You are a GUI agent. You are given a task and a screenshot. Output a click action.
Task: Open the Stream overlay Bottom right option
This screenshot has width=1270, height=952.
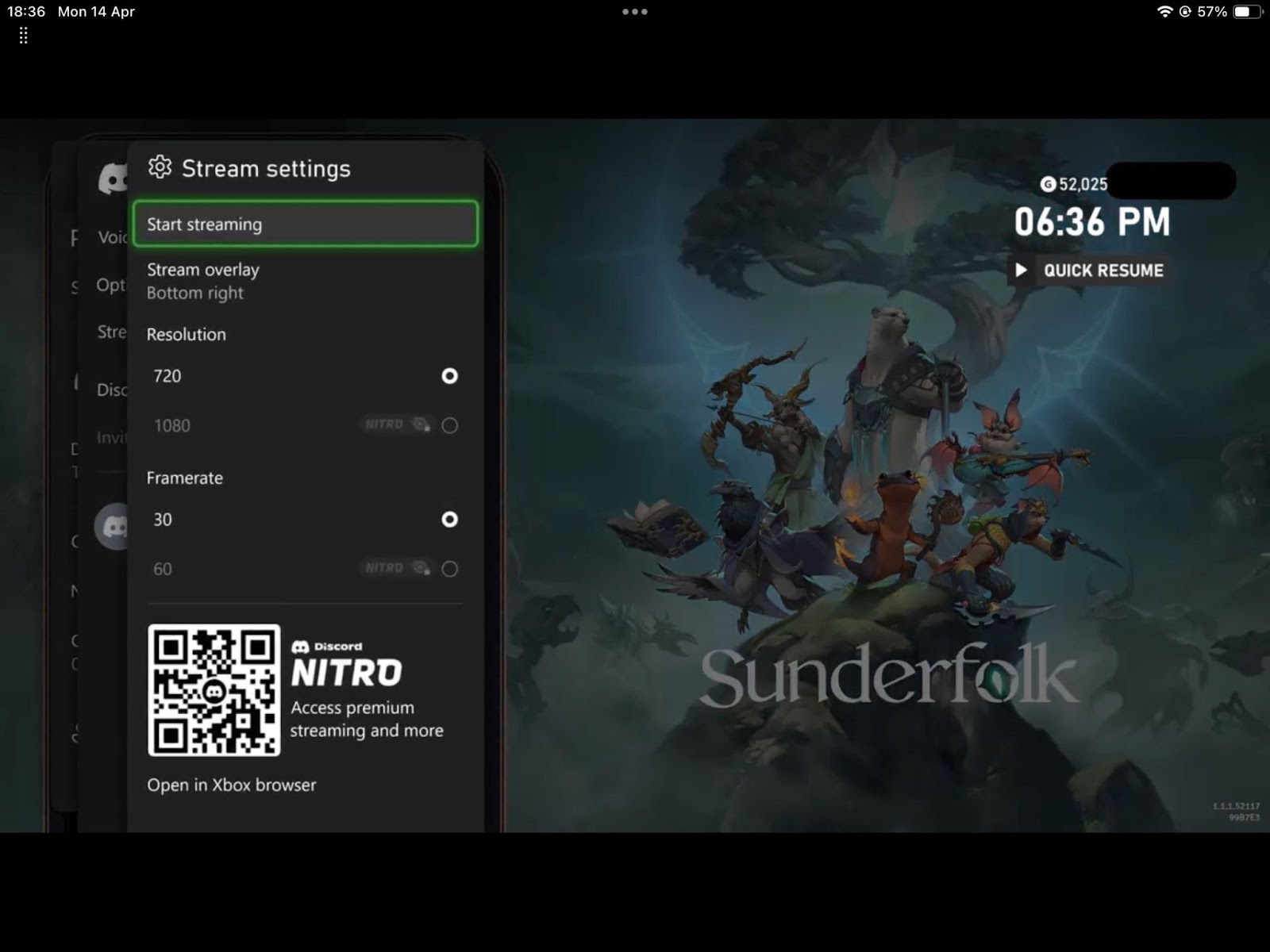point(306,281)
